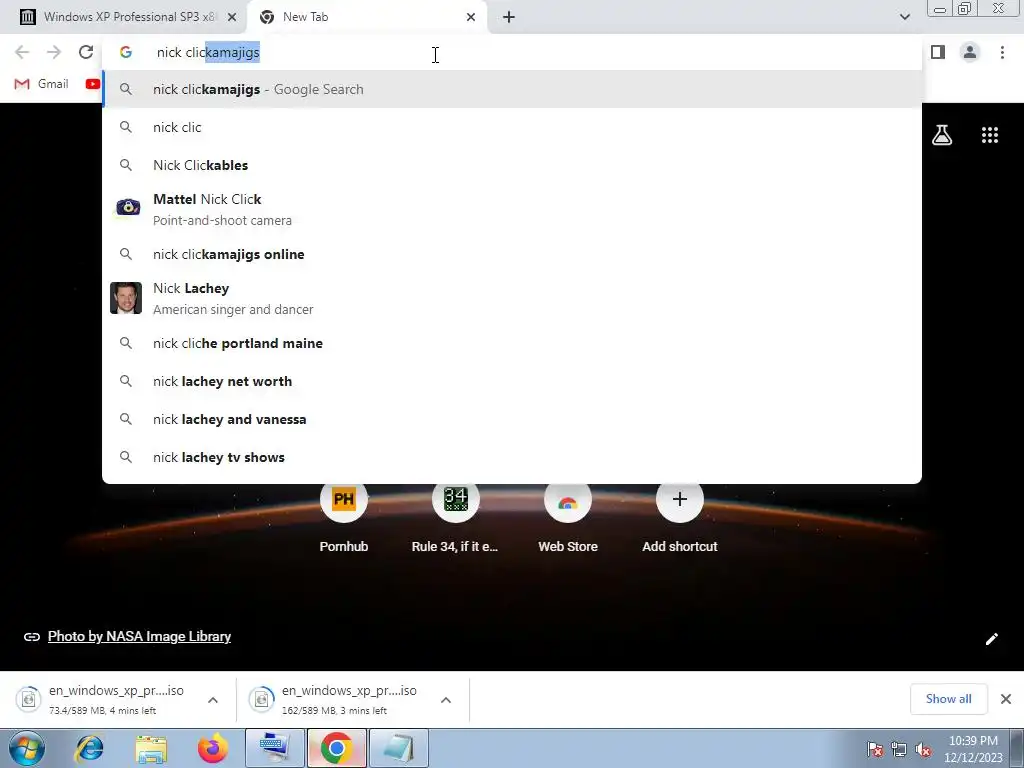Click the Mattel Nick Click camera thumbnail
Image resolution: width=1024 pixels, height=768 pixels.
[127, 208]
